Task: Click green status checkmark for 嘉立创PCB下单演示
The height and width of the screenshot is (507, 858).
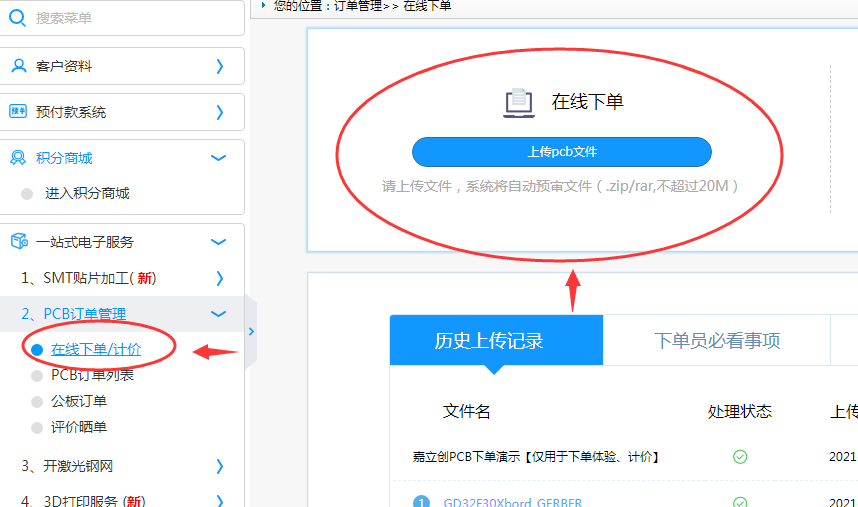Action: pyautogui.click(x=740, y=456)
